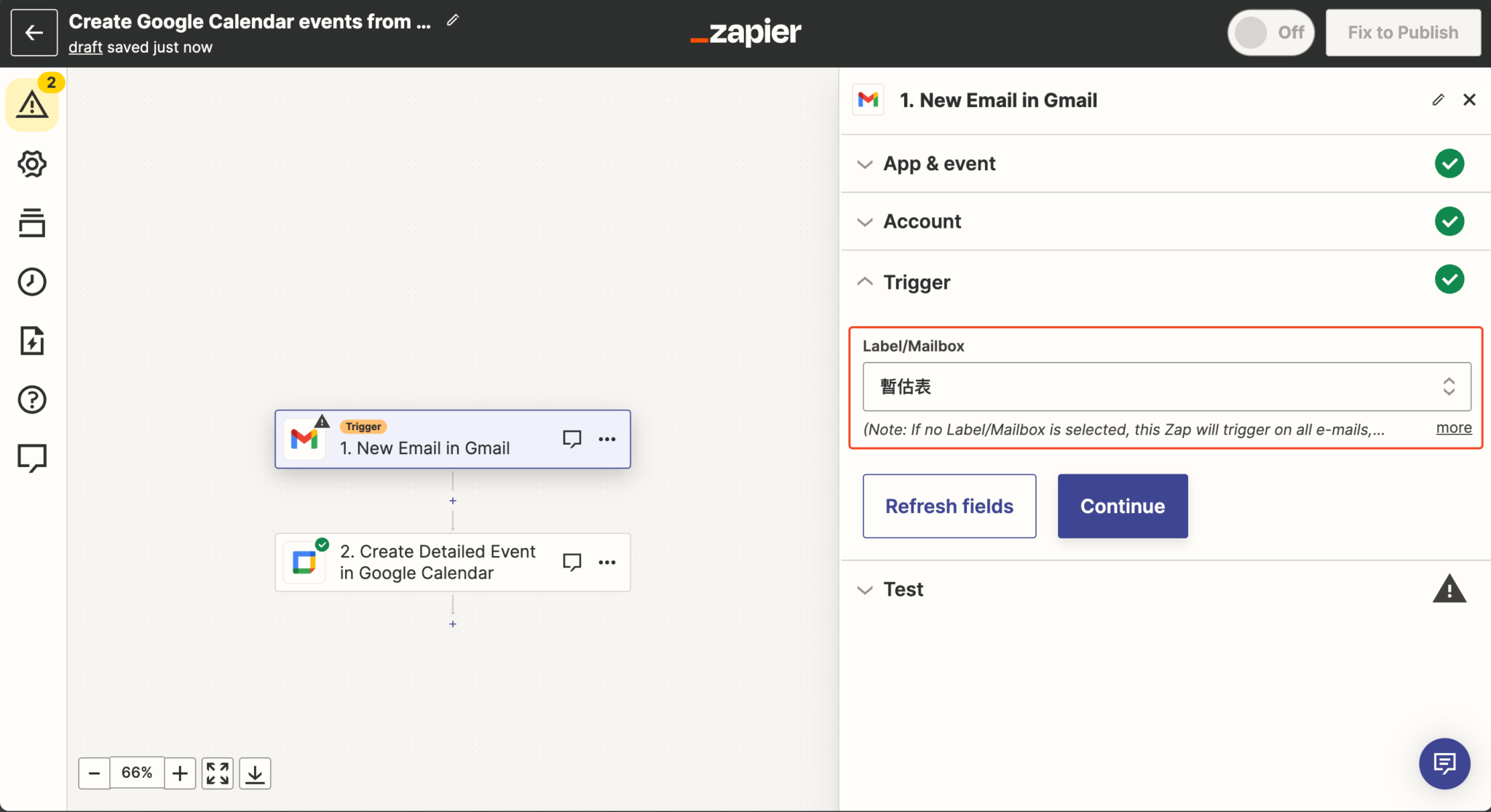
Task: Open the warnings panel showing 2 issues
Action: 32,104
